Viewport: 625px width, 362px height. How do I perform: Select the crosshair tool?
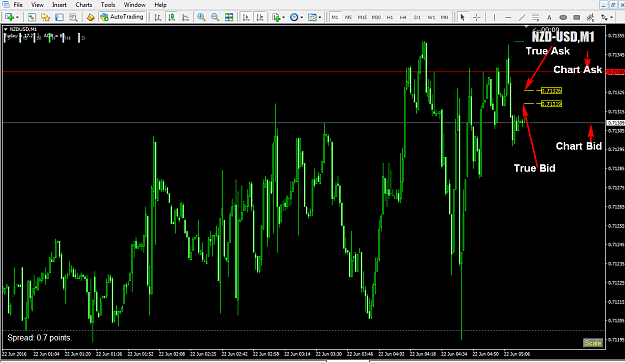coord(476,17)
